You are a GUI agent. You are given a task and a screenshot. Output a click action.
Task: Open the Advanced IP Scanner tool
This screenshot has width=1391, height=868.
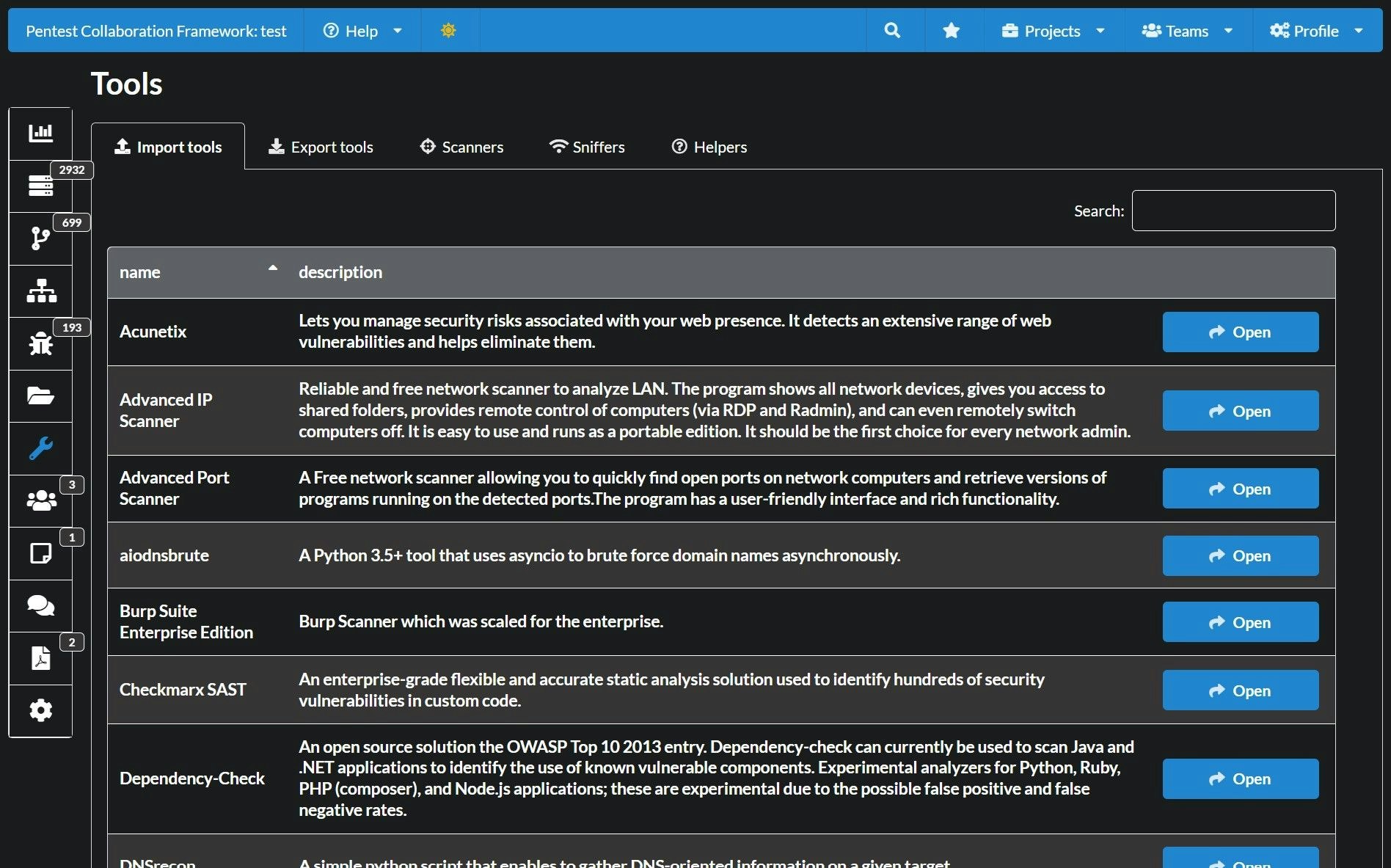pos(1241,411)
